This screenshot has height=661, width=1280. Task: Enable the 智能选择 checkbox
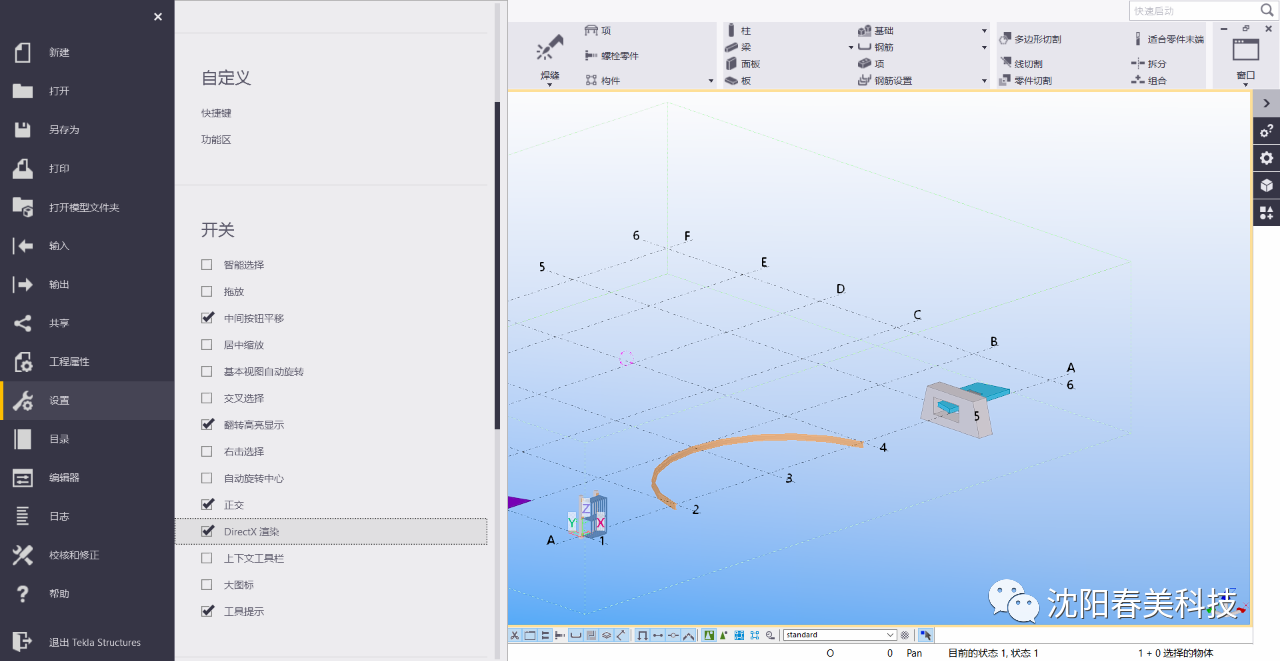[207, 265]
